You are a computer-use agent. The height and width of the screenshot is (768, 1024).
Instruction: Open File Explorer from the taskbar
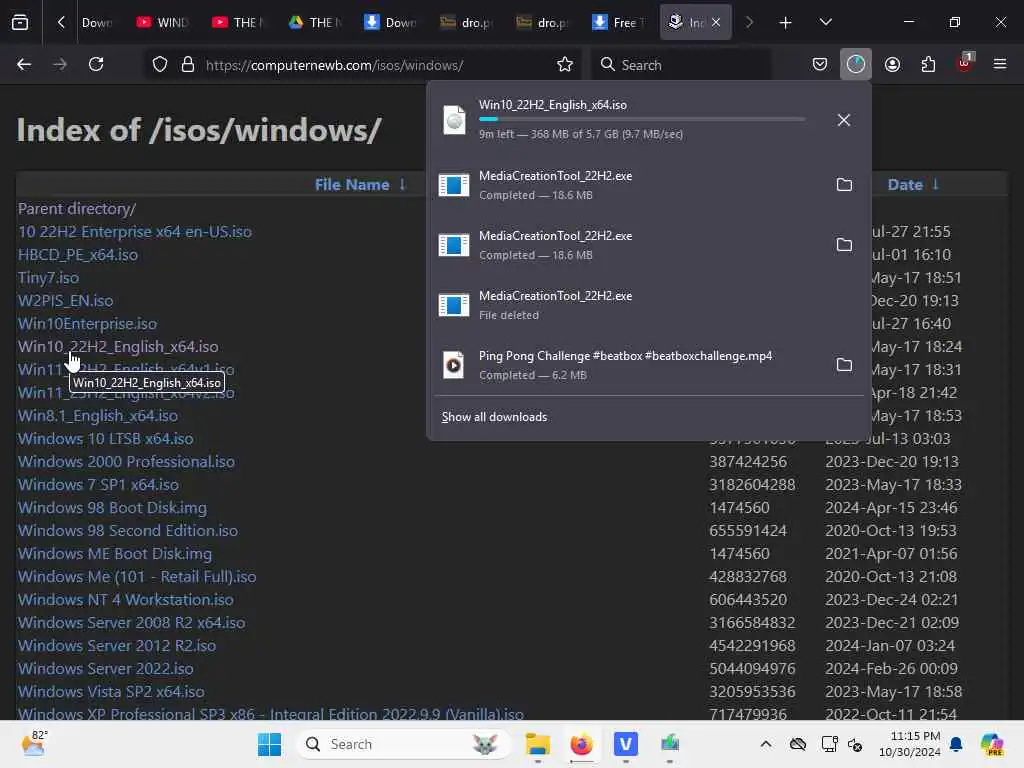(x=537, y=744)
